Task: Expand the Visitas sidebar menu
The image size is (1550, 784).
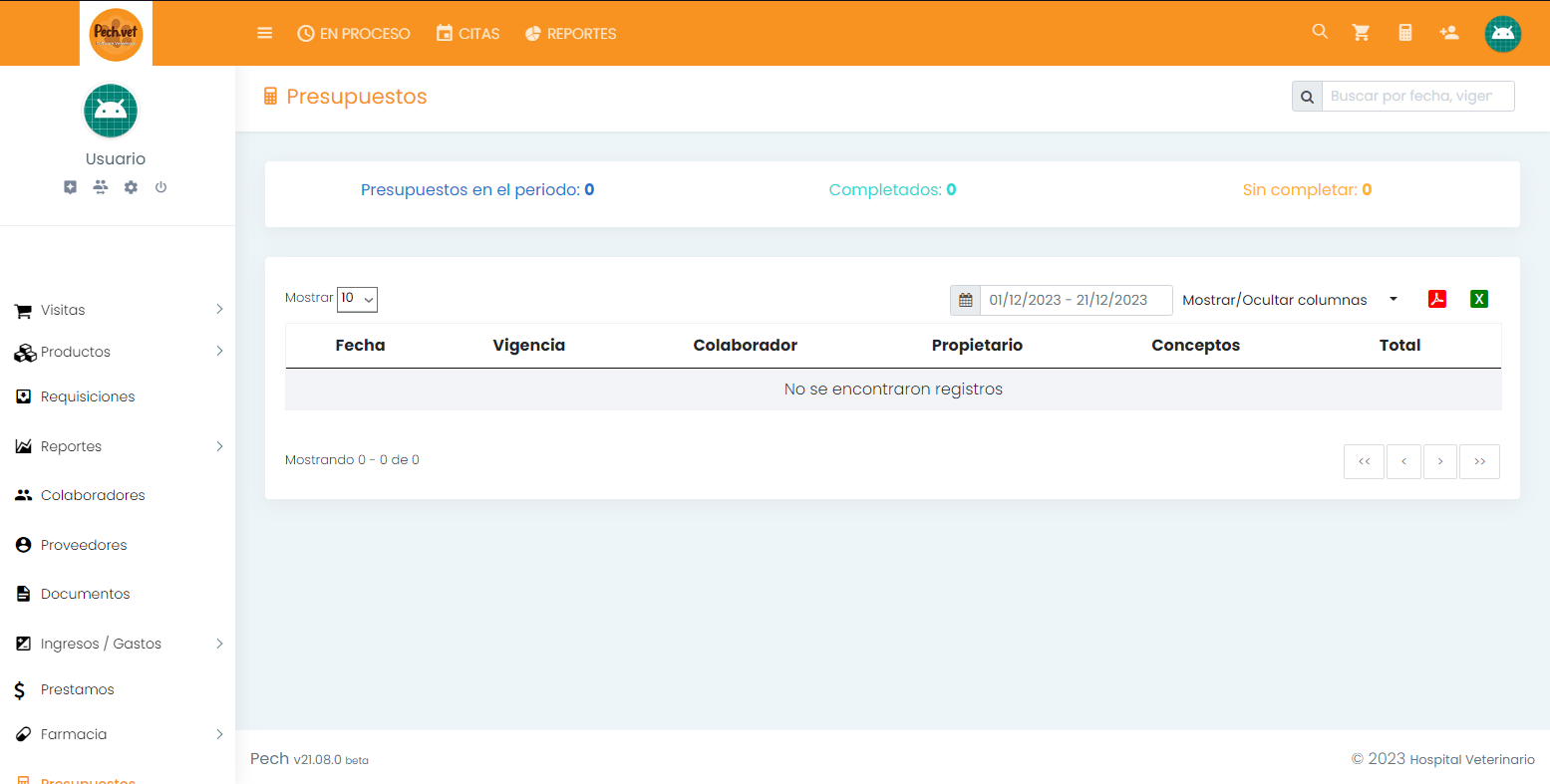Action: pyautogui.click(x=118, y=310)
